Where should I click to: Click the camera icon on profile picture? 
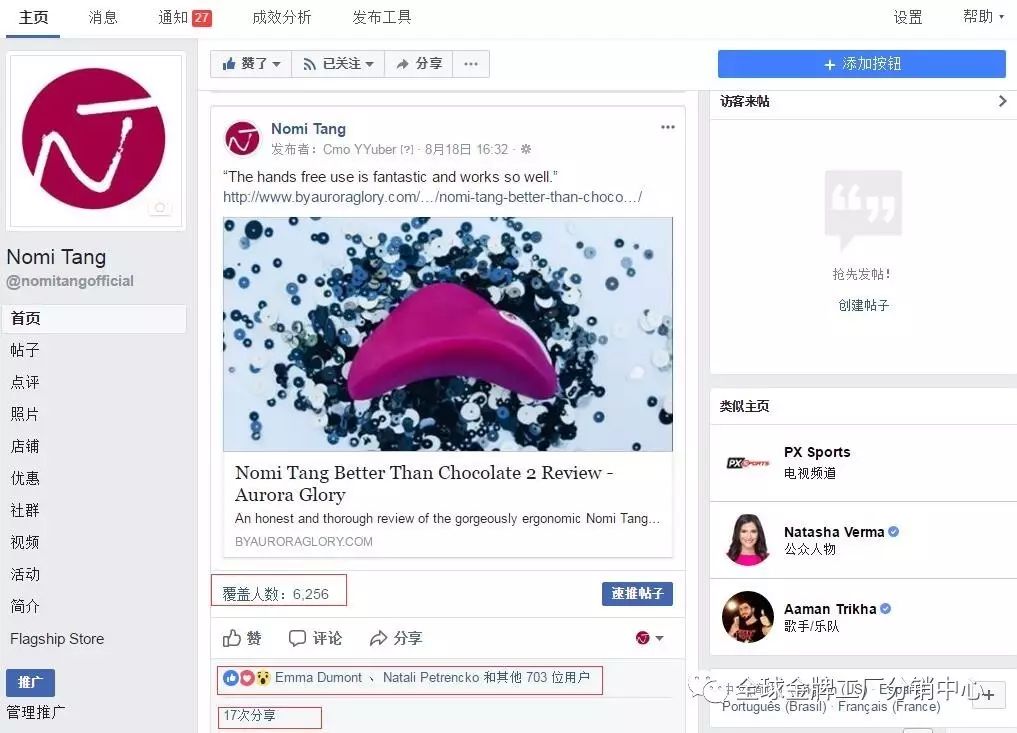tap(160, 208)
